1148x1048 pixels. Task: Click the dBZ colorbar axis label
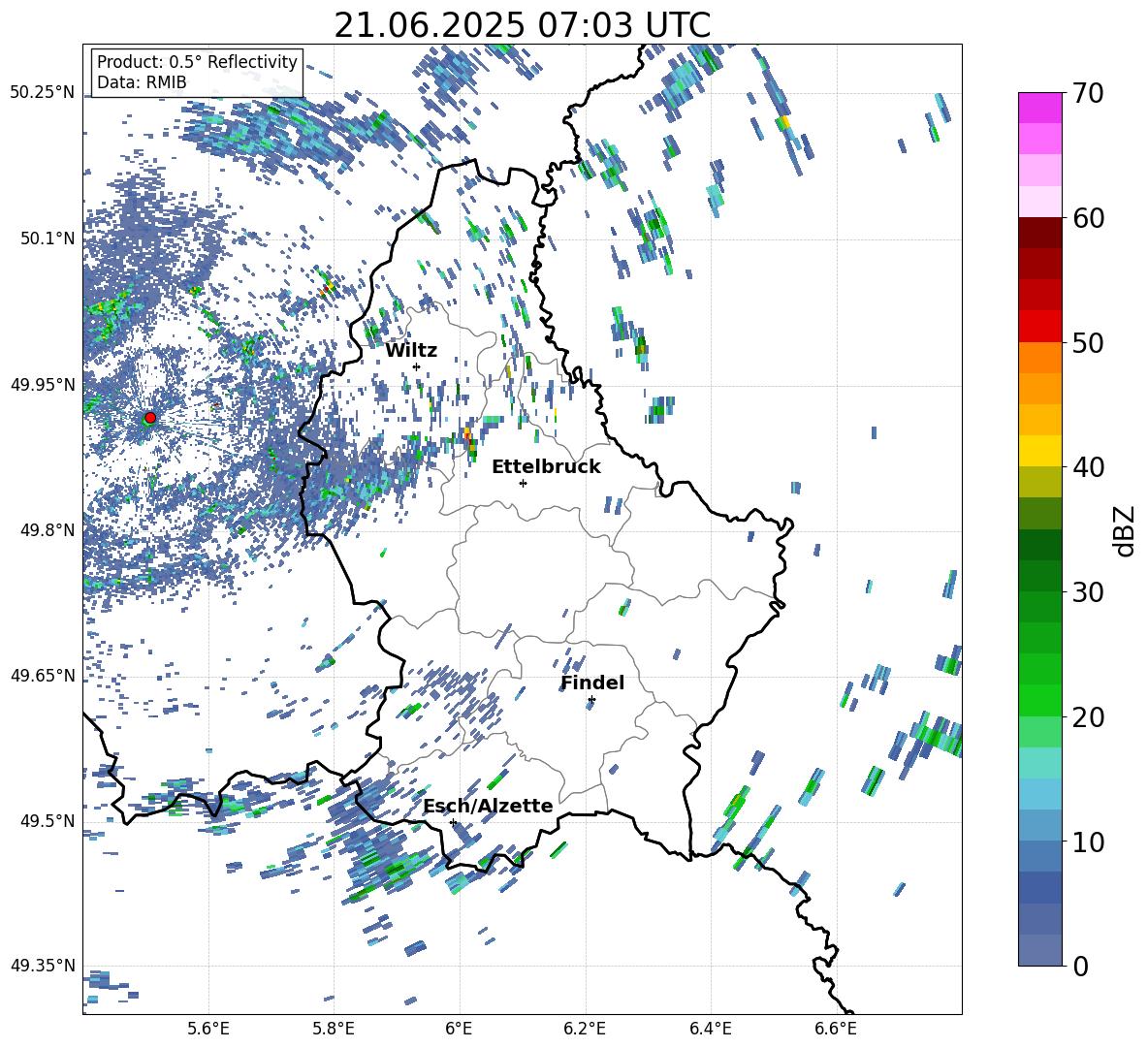tap(1125, 530)
